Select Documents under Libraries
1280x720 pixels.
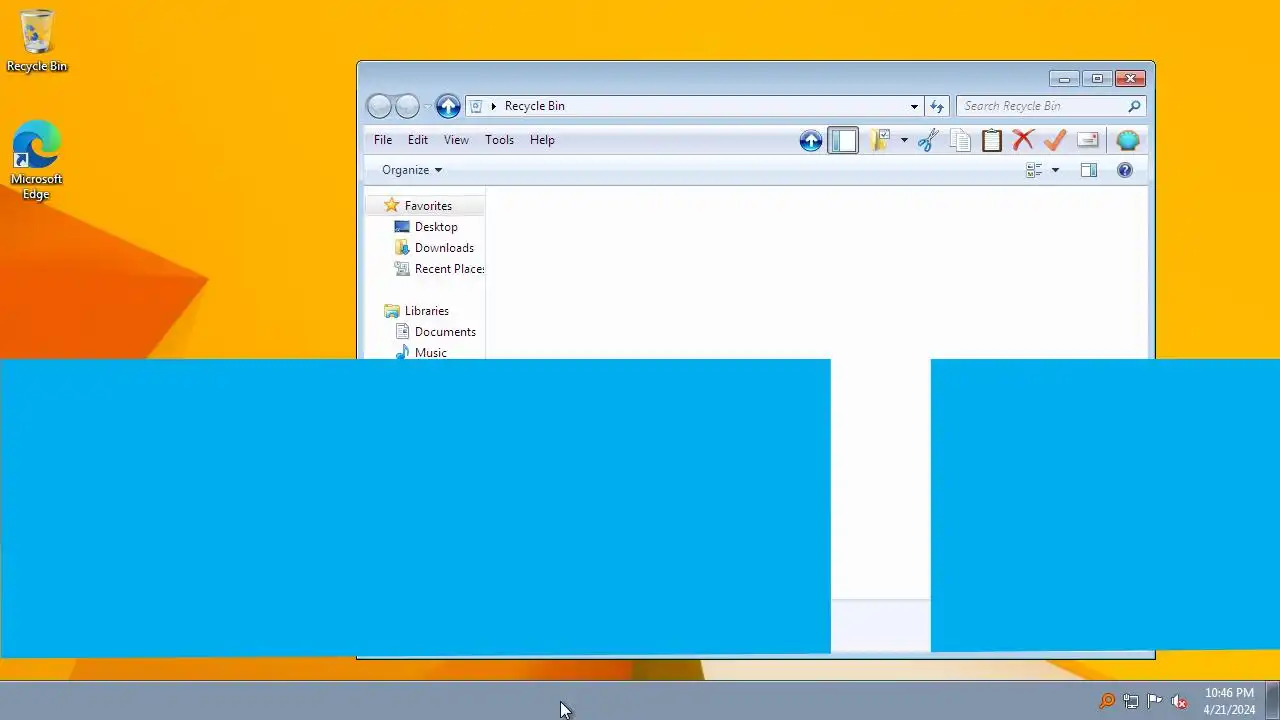click(445, 332)
